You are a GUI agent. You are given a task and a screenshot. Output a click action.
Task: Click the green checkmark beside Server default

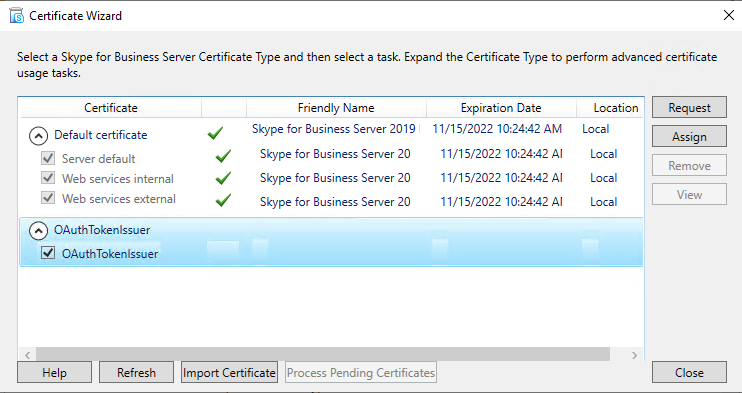click(223, 156)
